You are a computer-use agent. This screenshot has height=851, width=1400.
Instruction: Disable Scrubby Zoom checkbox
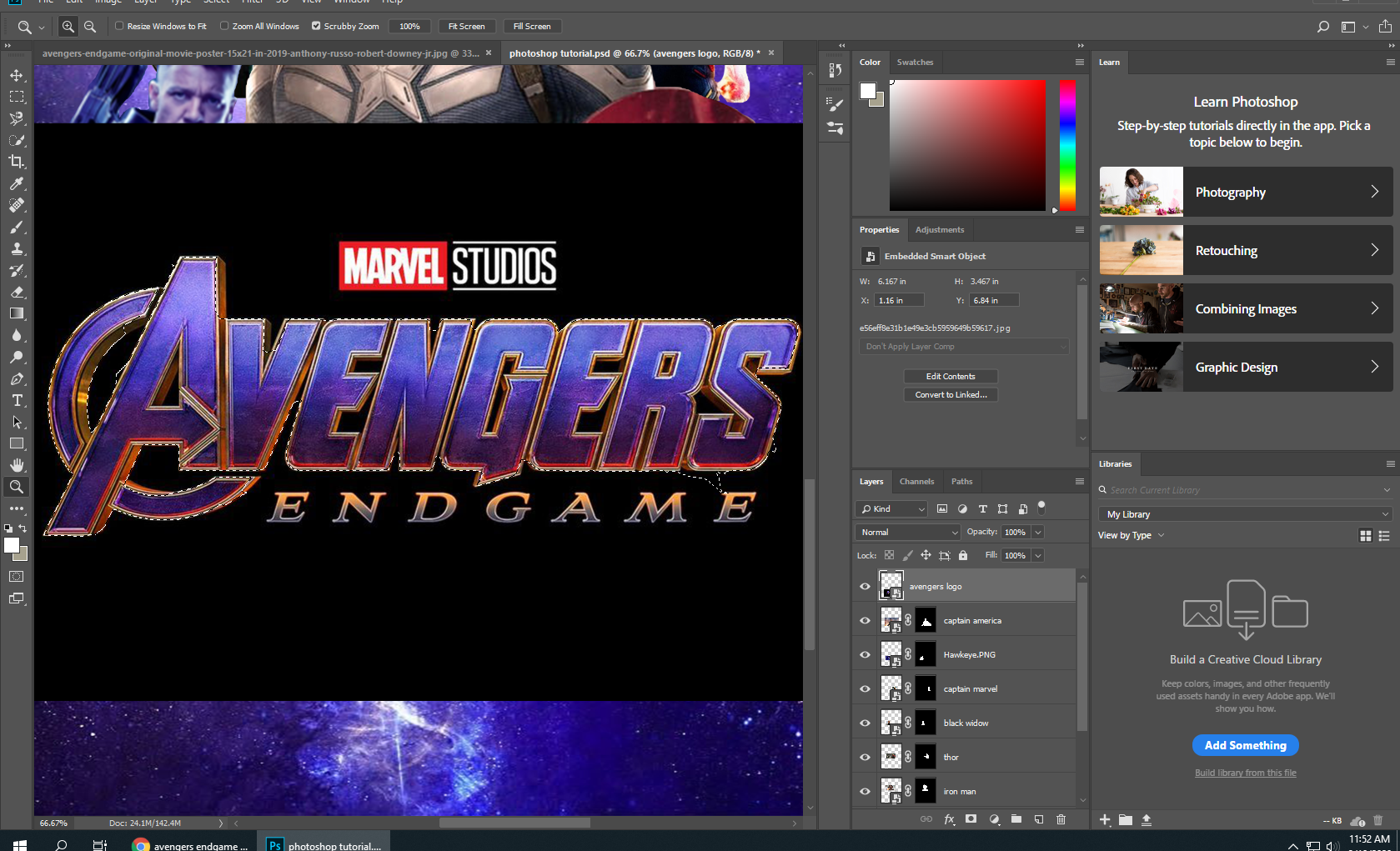(316, 26)
